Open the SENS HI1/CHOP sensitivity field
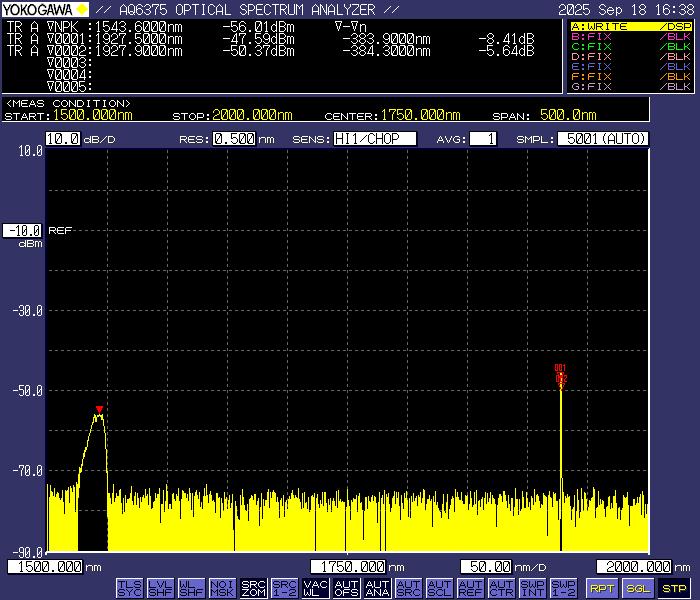The image size is (700, 600). (375, 139)
